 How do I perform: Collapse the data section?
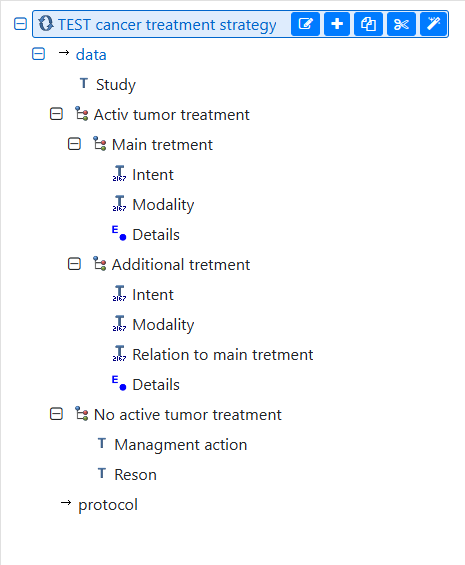tap(38, 54)
